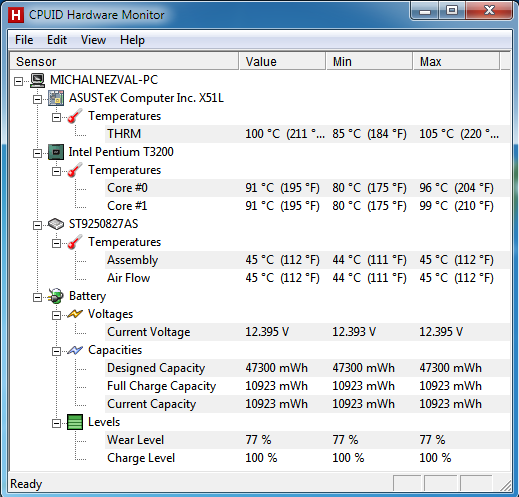The image size is (519, 497).
Task: Click the thermometer icon under Intel Pentium
Action: click(x=75, y=170)
